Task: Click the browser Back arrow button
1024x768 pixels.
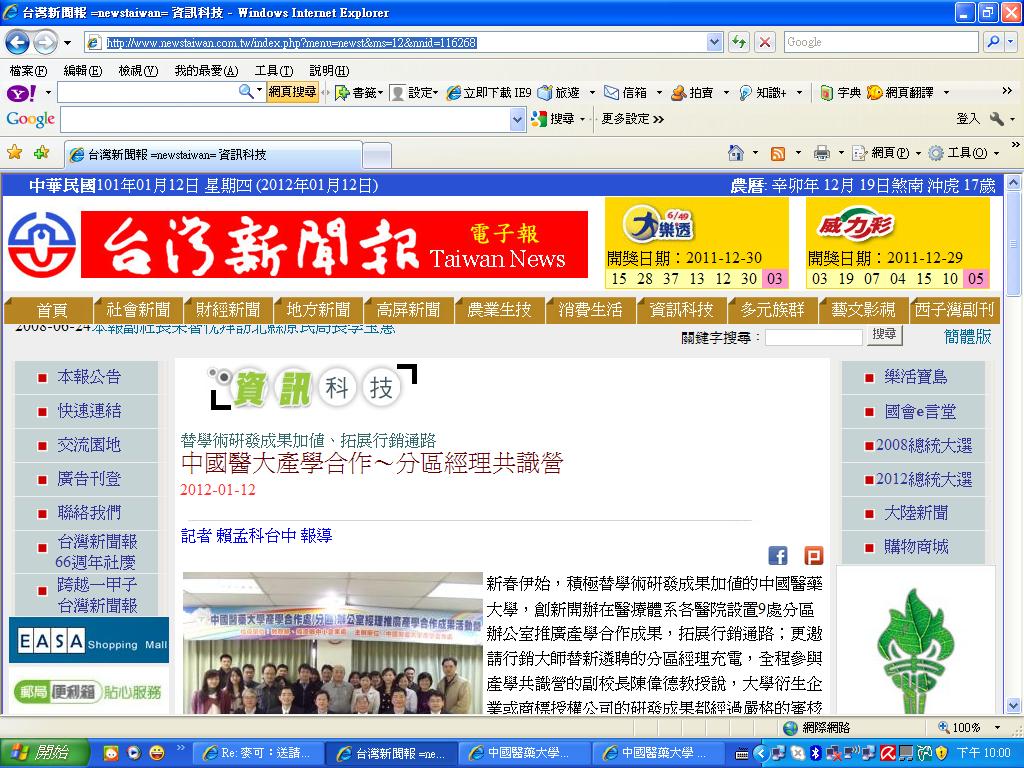Action: point(18,42)
